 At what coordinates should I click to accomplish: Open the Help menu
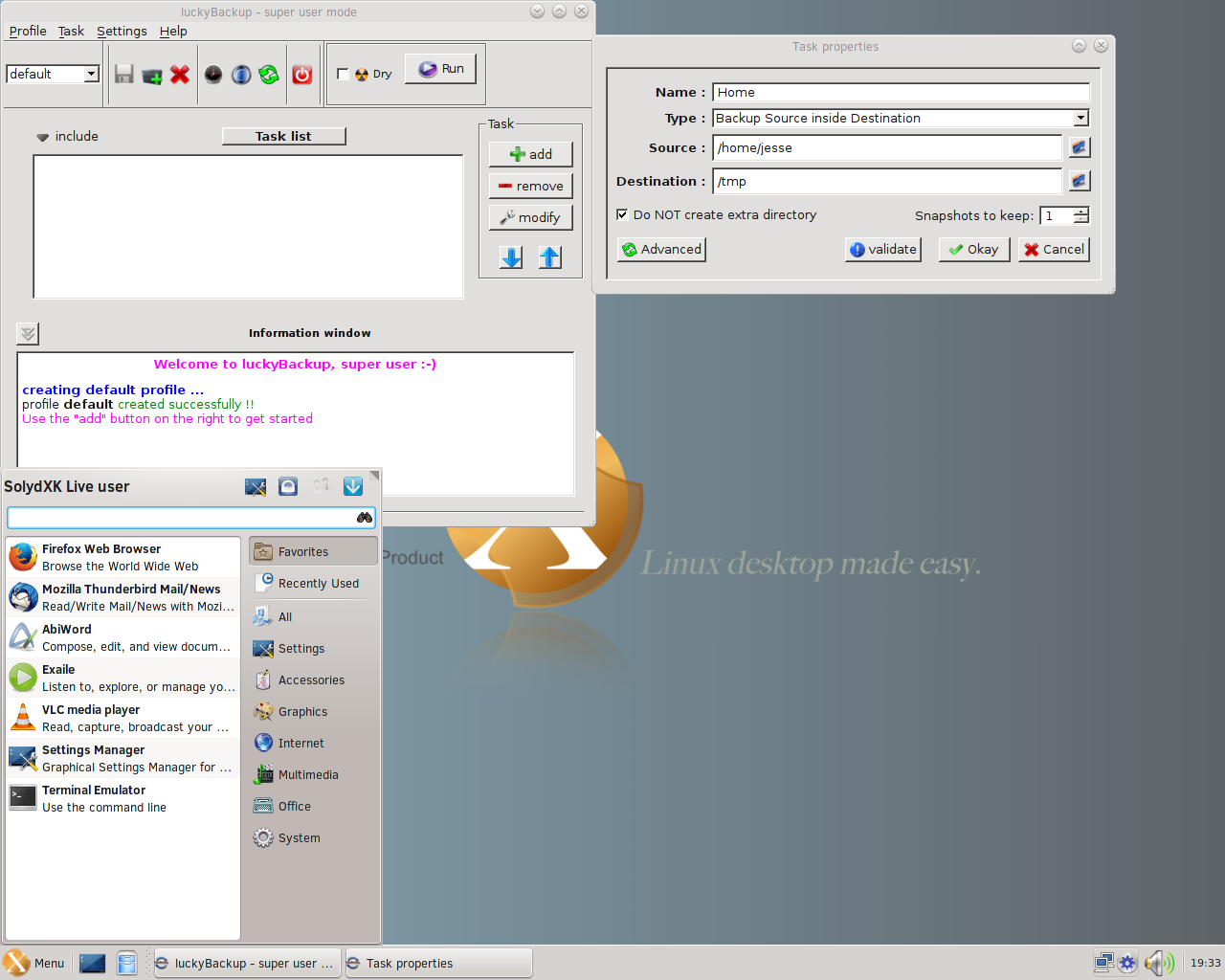173,31
